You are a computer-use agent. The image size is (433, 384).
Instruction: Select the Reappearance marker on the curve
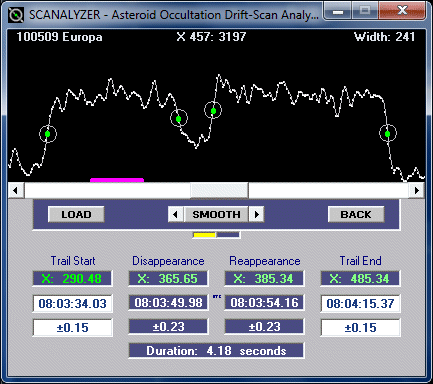(x=213, y=111)
